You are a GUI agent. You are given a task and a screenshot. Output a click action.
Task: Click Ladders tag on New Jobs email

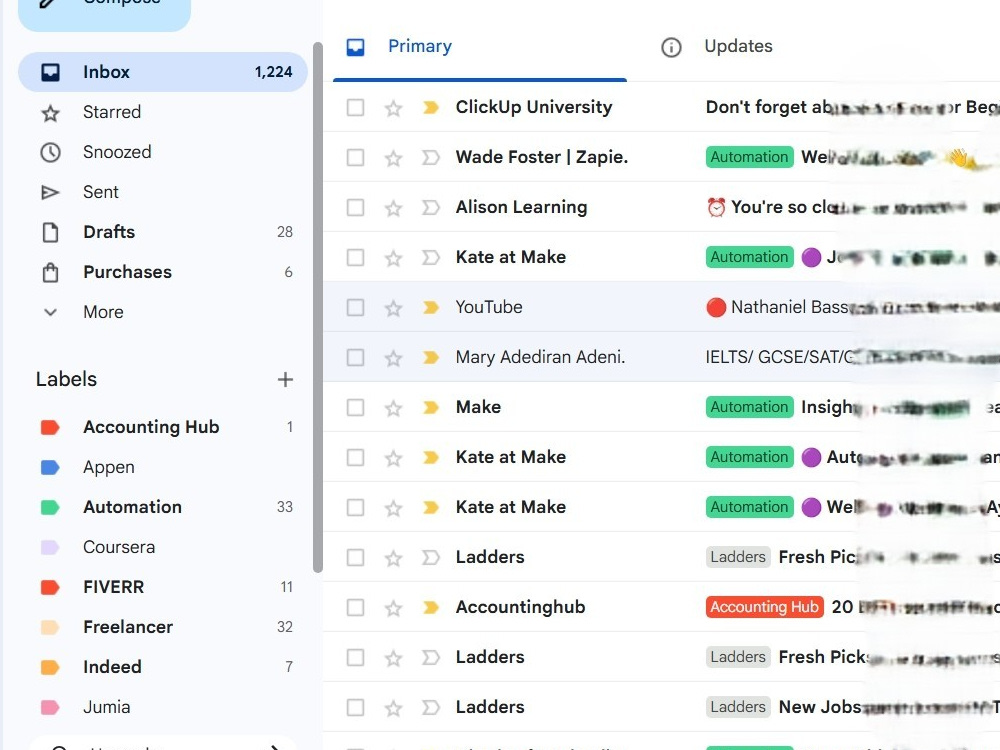pos(738,707)
